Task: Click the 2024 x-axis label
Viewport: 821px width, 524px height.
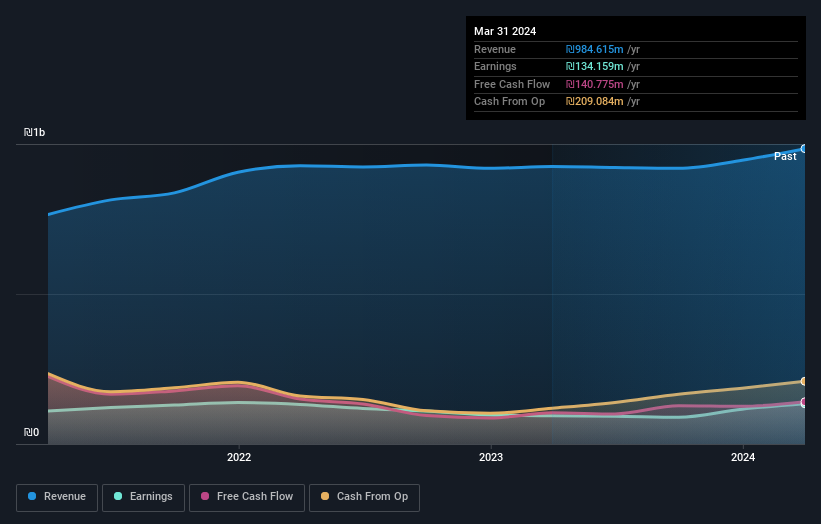Action: tap(742, 457)
